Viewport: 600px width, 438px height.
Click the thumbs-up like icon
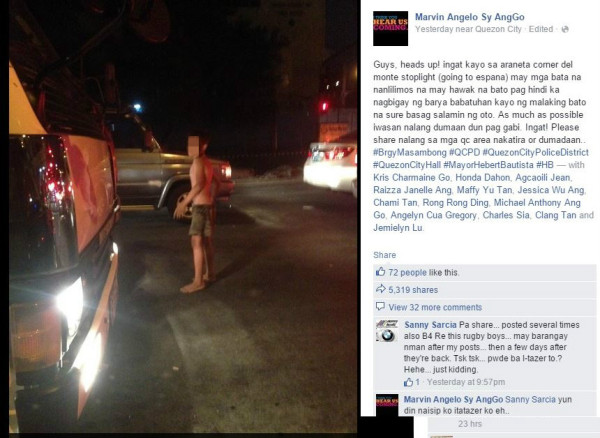(x=380, y=272)
